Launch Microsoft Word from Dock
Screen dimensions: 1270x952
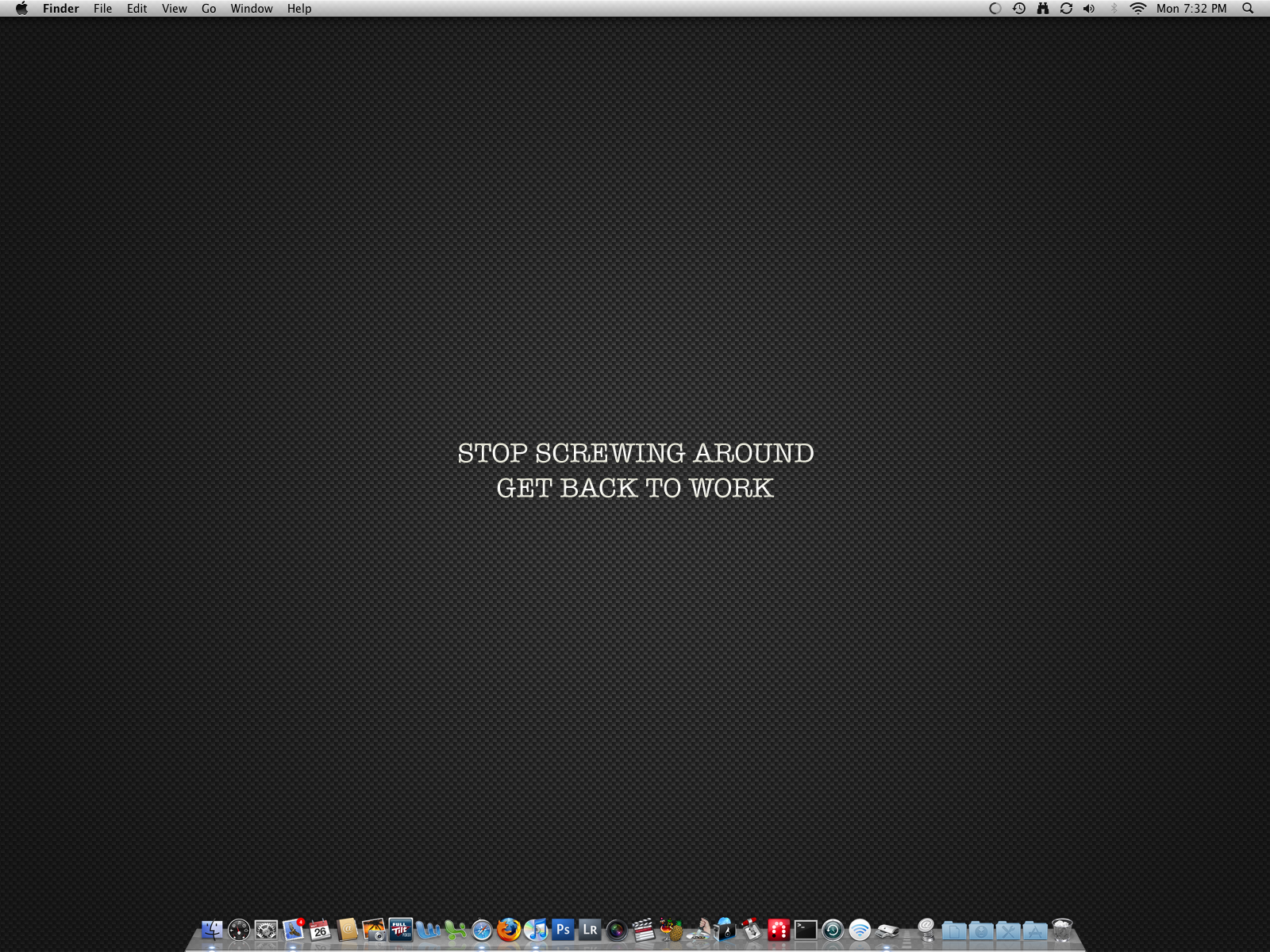428,930
